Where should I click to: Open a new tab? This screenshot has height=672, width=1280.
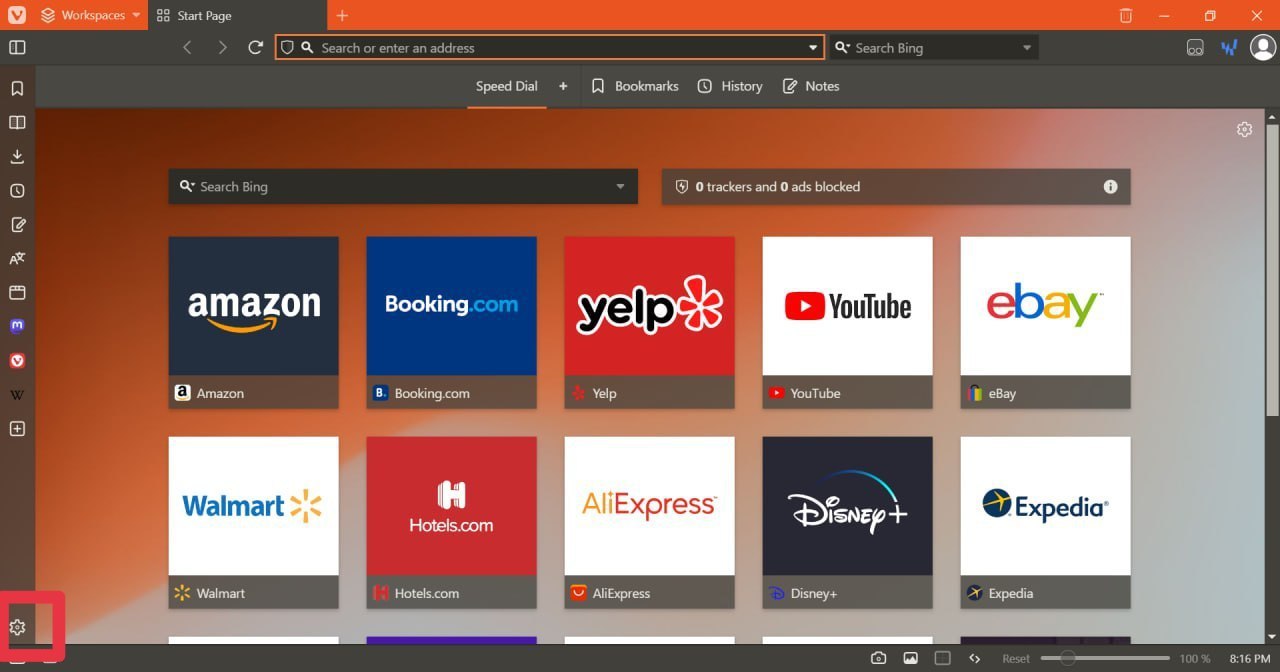click(x=342, y=15)
